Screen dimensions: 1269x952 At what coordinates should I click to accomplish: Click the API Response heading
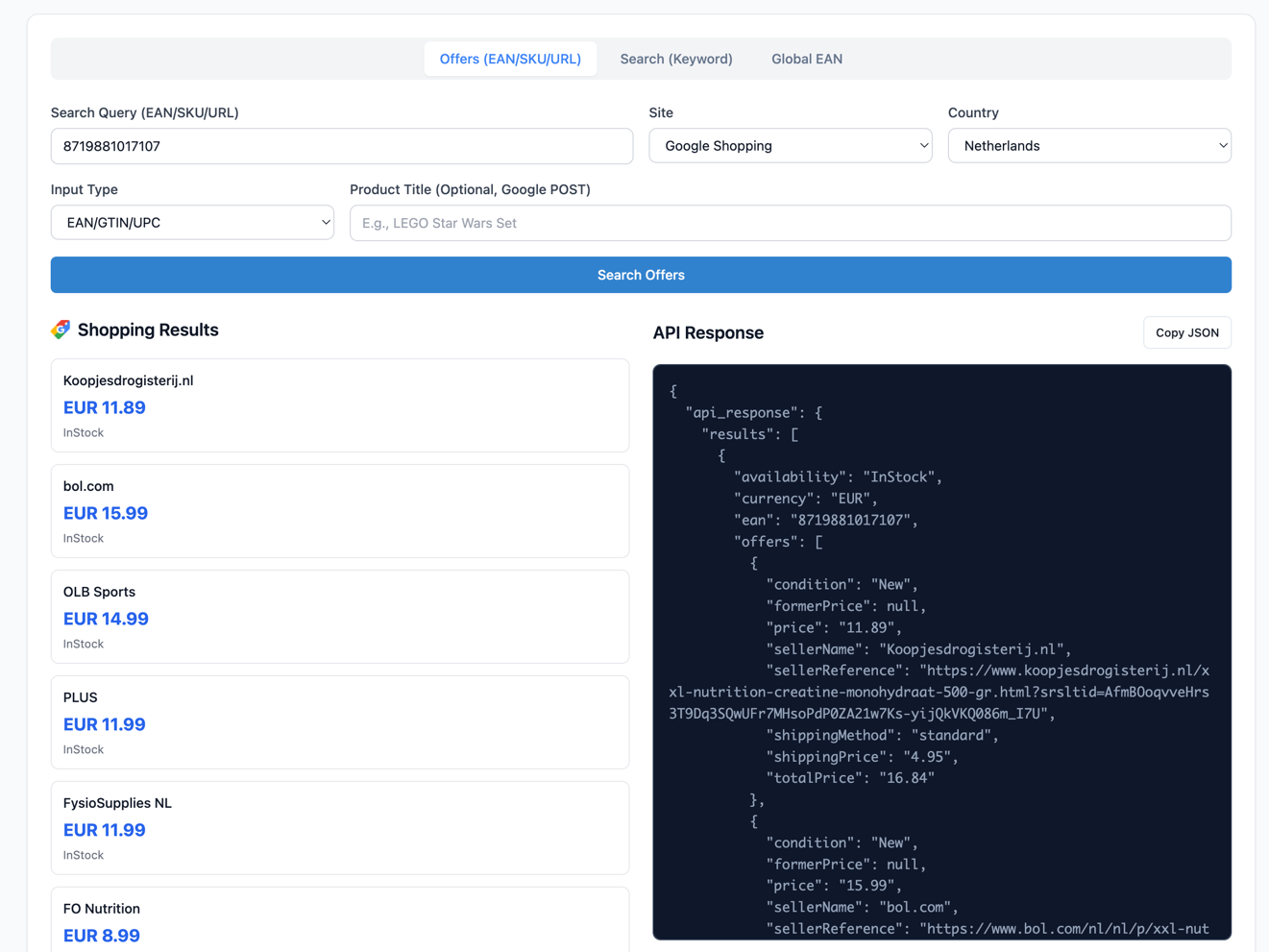(x=708, y=332)
